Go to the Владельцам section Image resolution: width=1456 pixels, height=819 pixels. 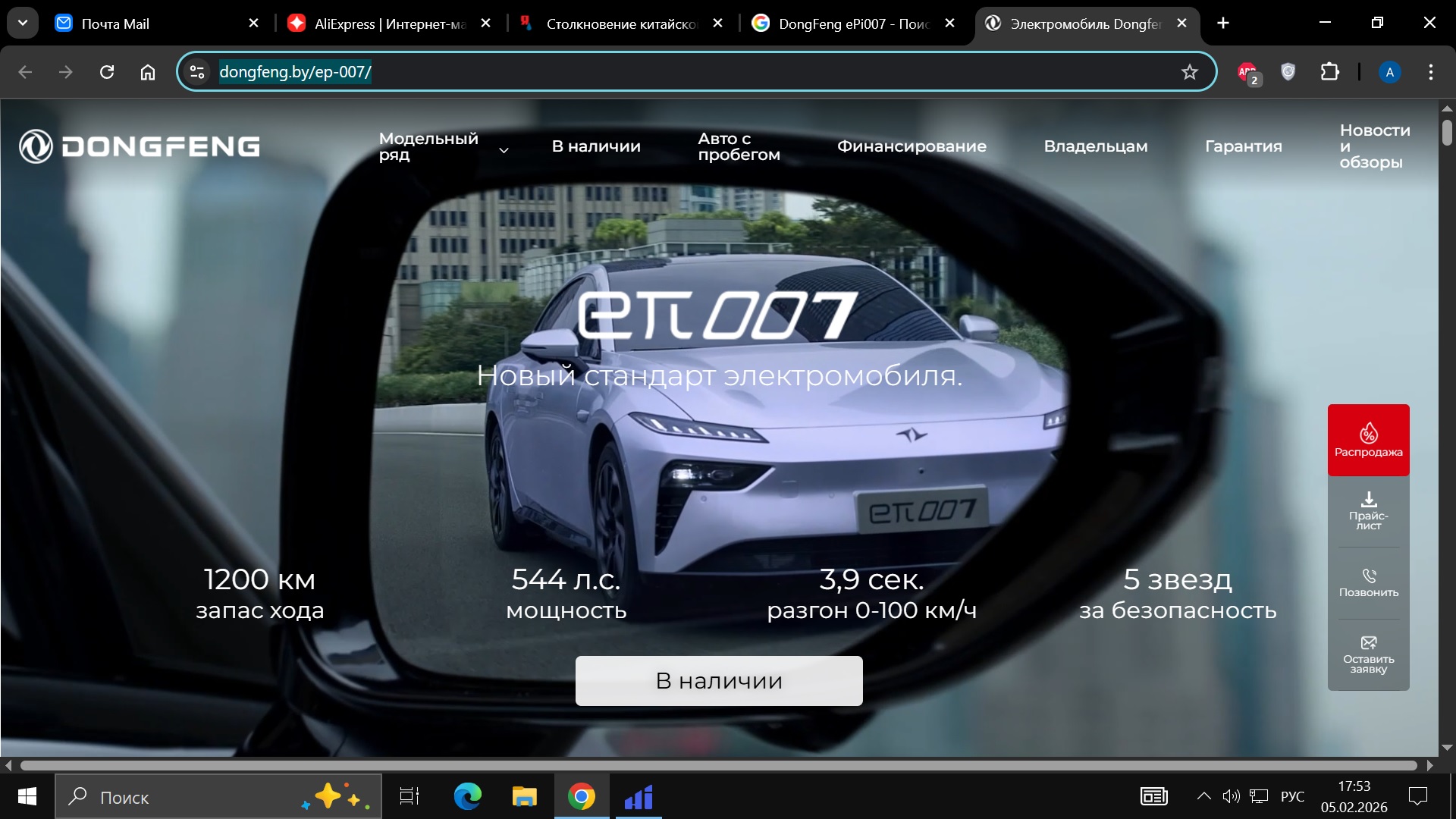[x=1096, y=146]
